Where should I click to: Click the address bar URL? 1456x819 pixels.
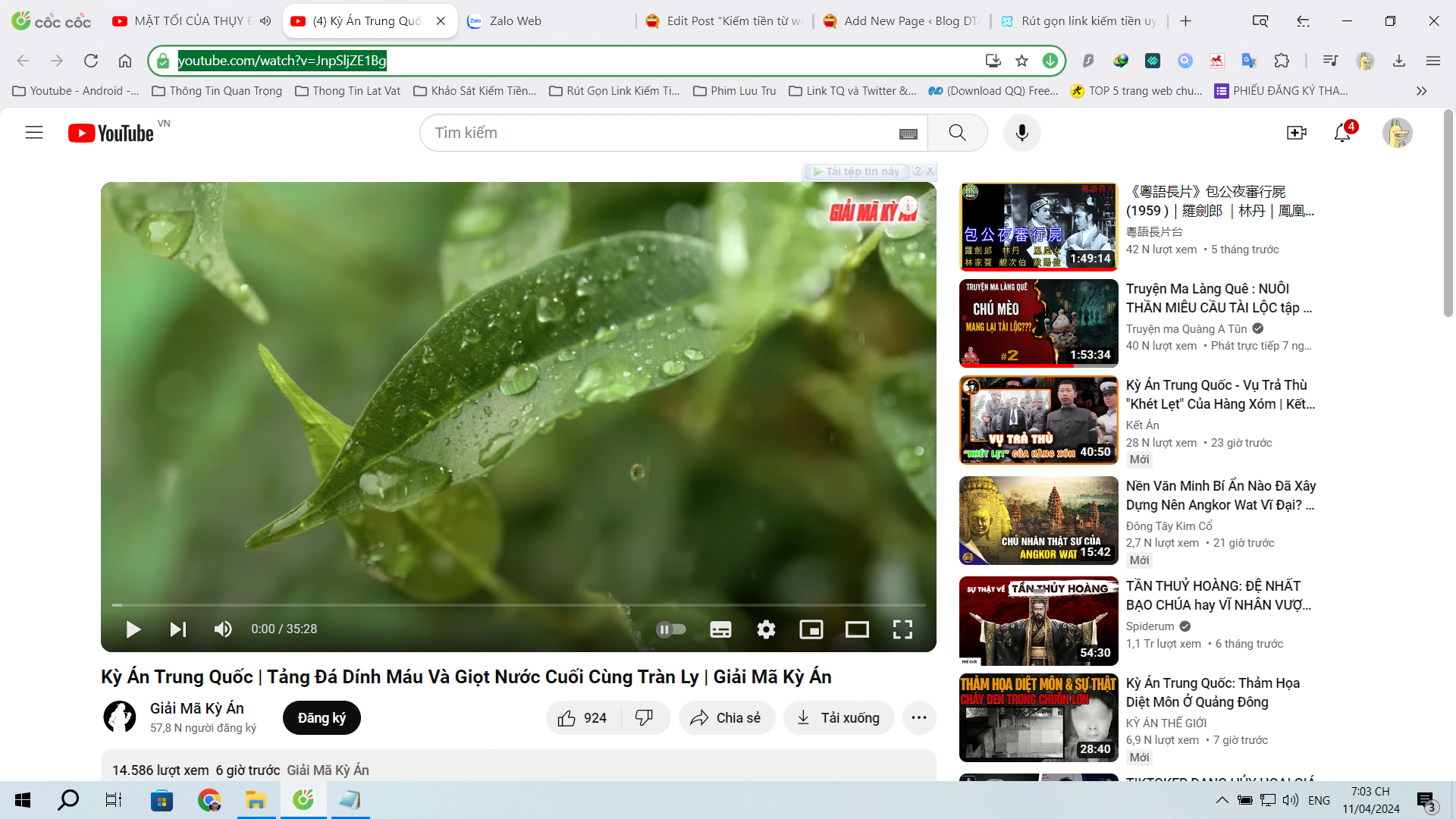click(282, 61)
